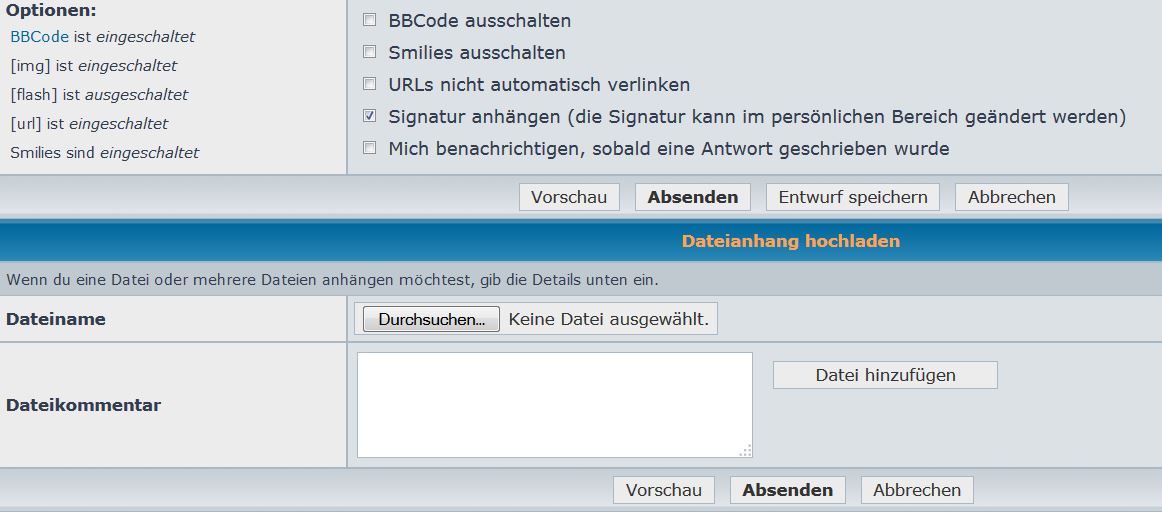
Task: Save the draft with 'Entwurf speichern'
Action: click(x=853, y=197)
